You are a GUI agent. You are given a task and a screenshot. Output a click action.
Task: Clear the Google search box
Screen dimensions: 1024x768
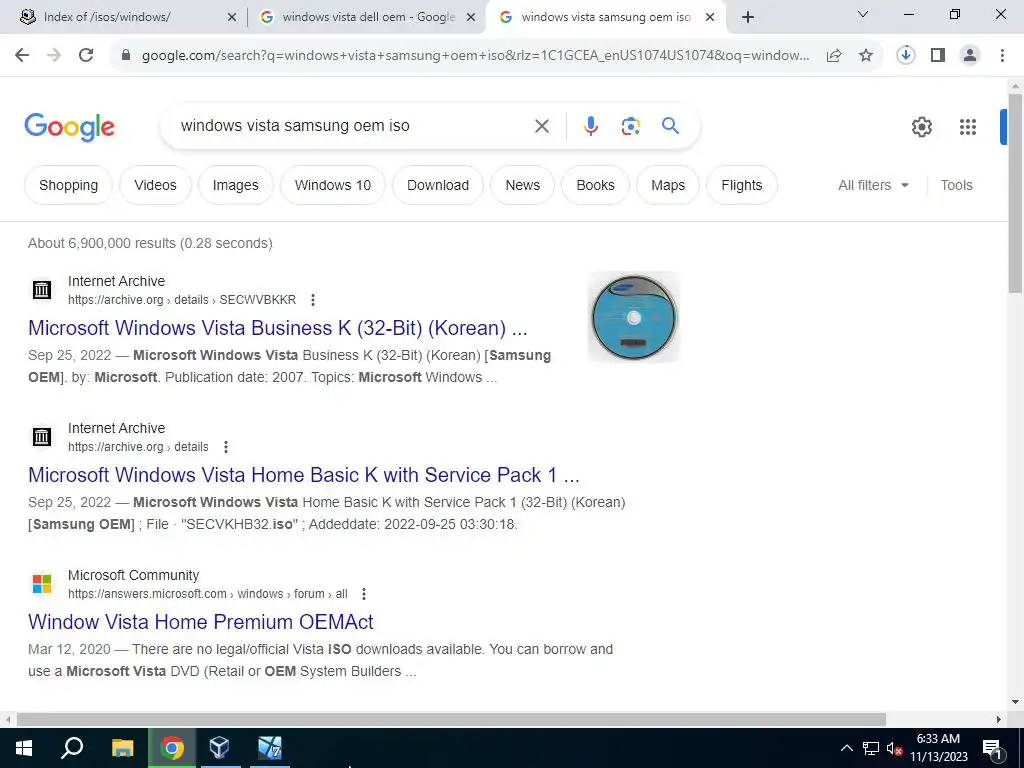(x=542, y=126)
